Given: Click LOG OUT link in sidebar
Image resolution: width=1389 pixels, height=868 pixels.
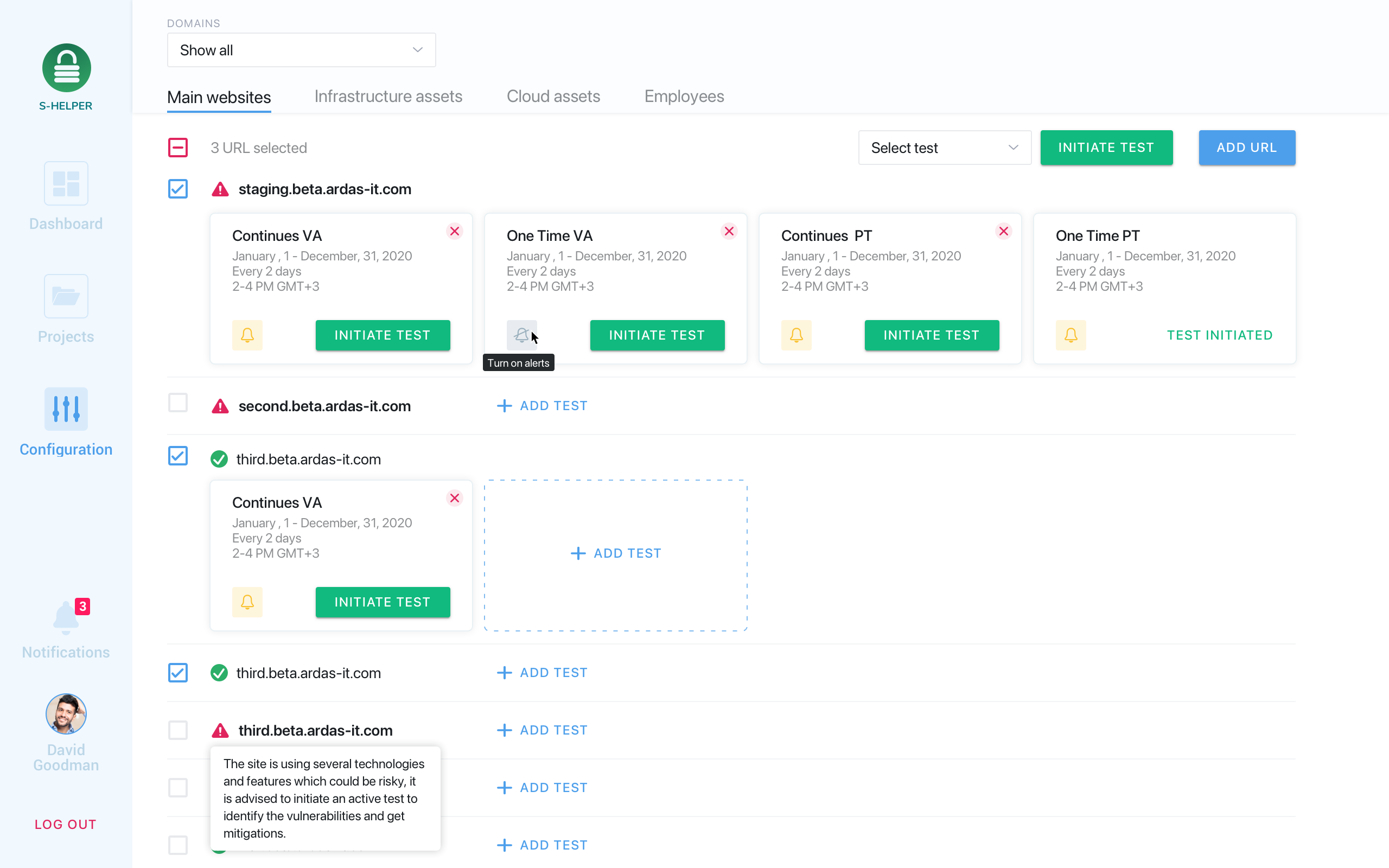Looking at the screenshot, I should click(x=66, y=824).
